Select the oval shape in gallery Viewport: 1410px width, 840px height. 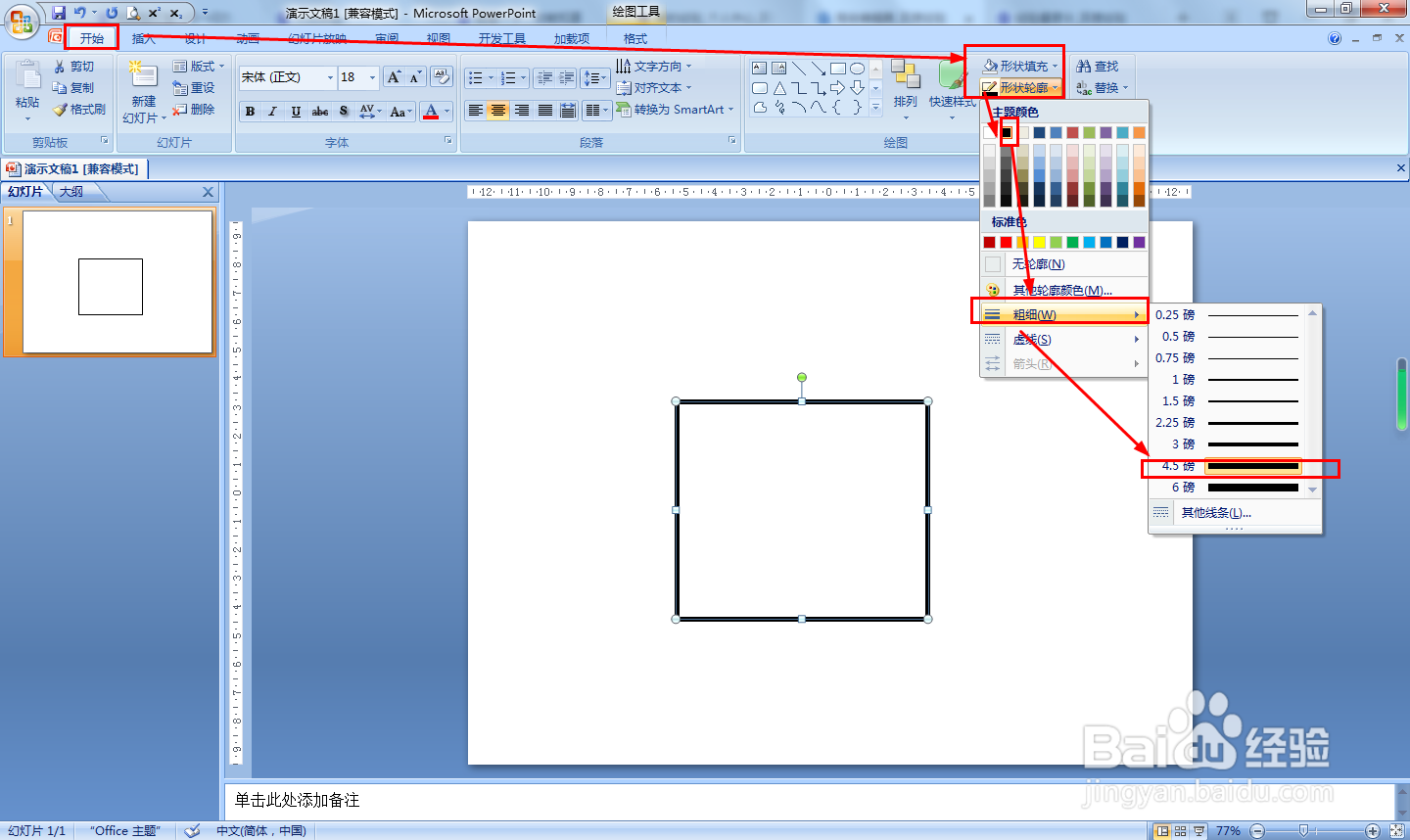857,68
